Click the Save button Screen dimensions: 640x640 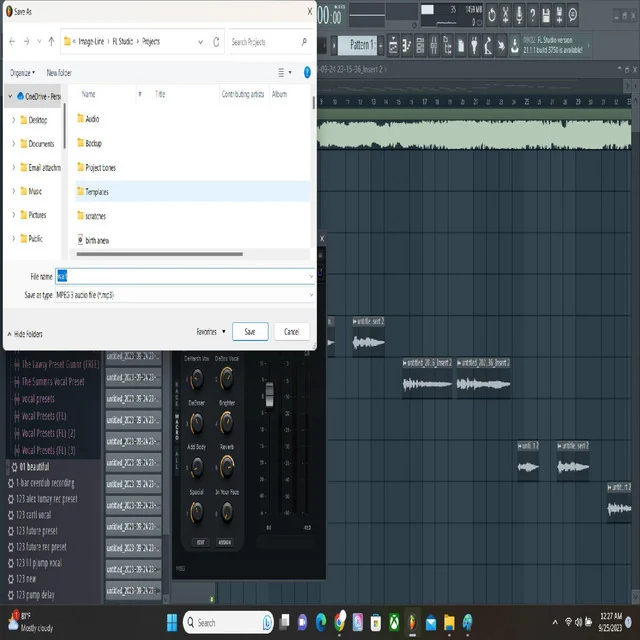(x=250, y=331)
